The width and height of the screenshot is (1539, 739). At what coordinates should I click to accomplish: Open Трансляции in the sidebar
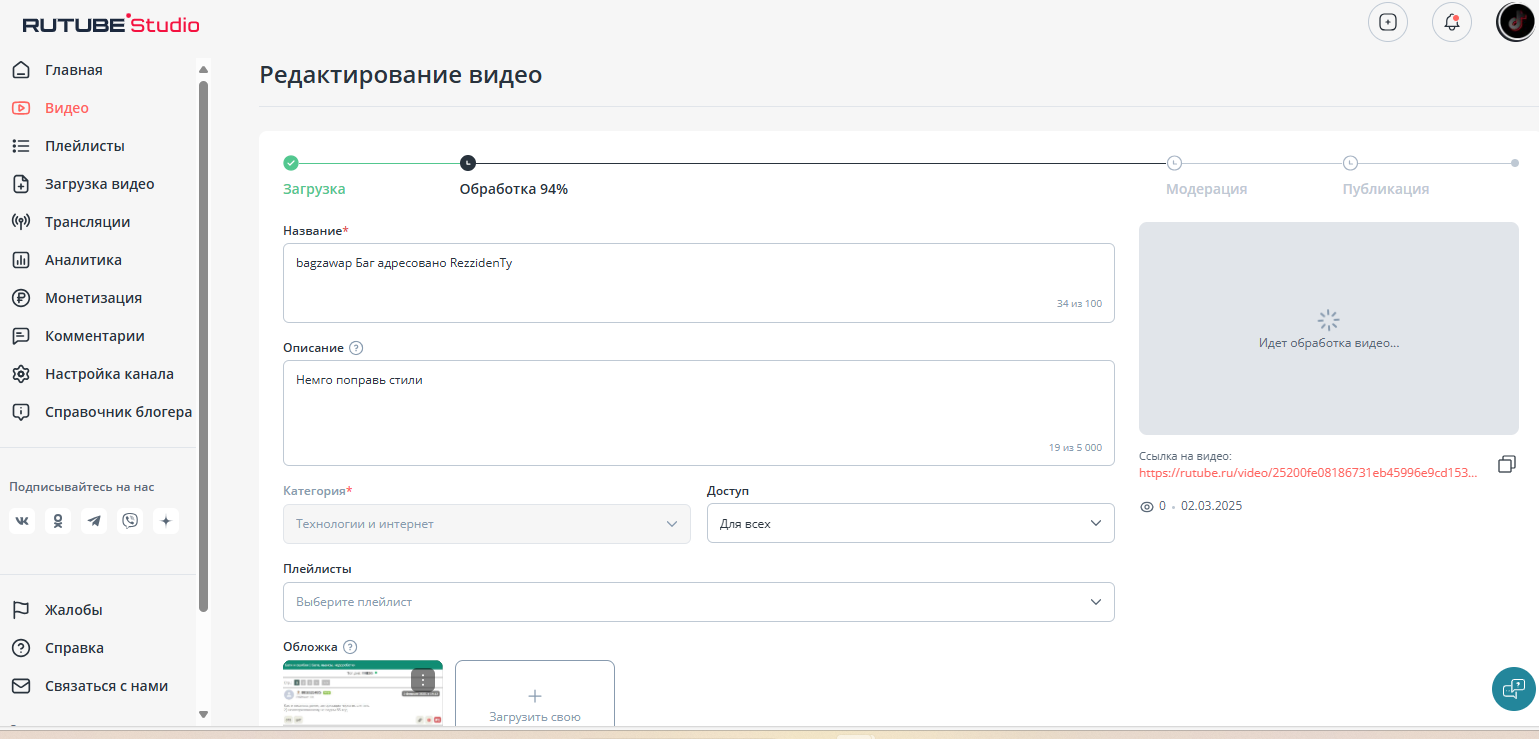click(87, 222)
